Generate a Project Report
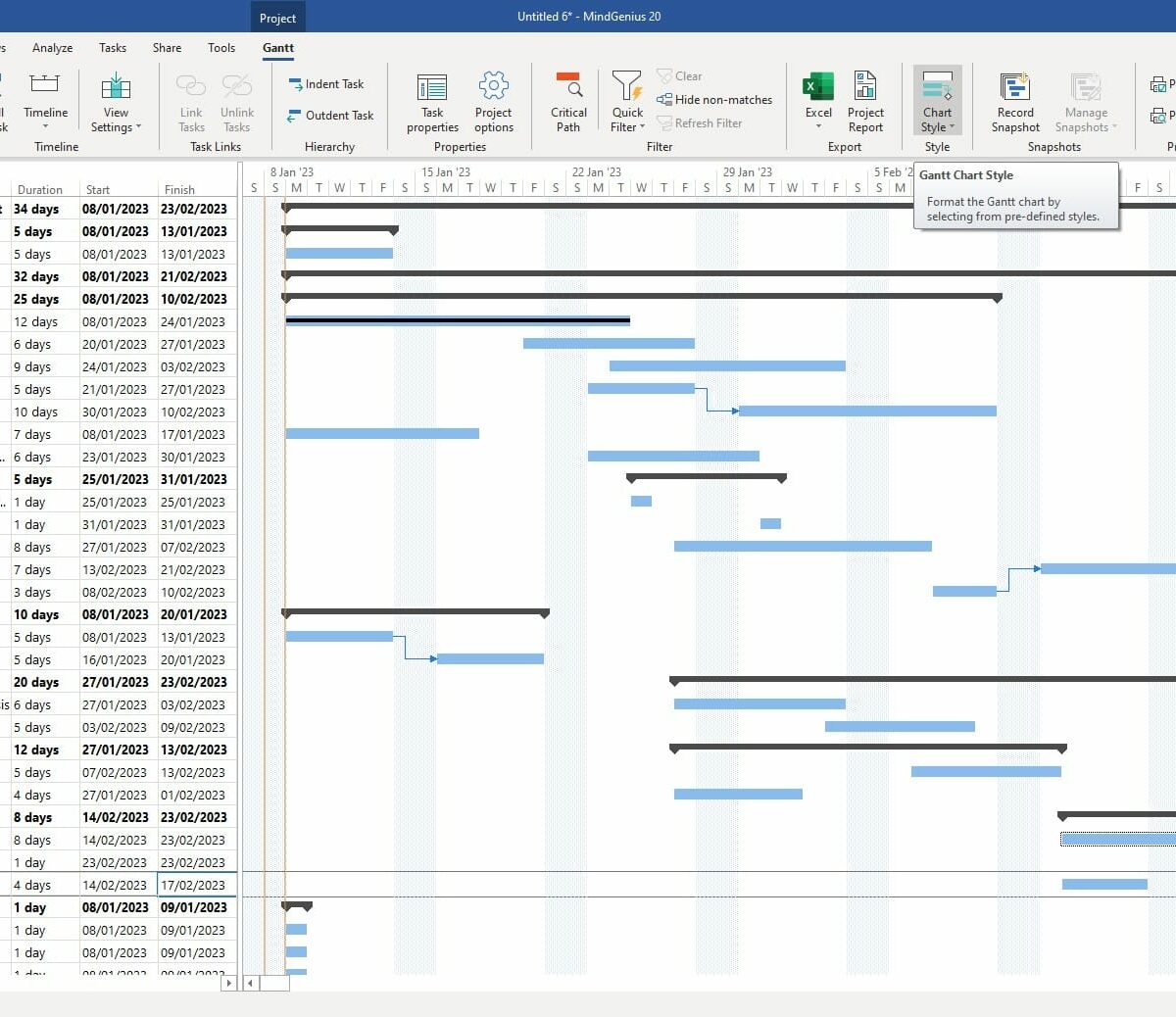The height and width of the screenshot is (1017, 1176). (865, 101)
